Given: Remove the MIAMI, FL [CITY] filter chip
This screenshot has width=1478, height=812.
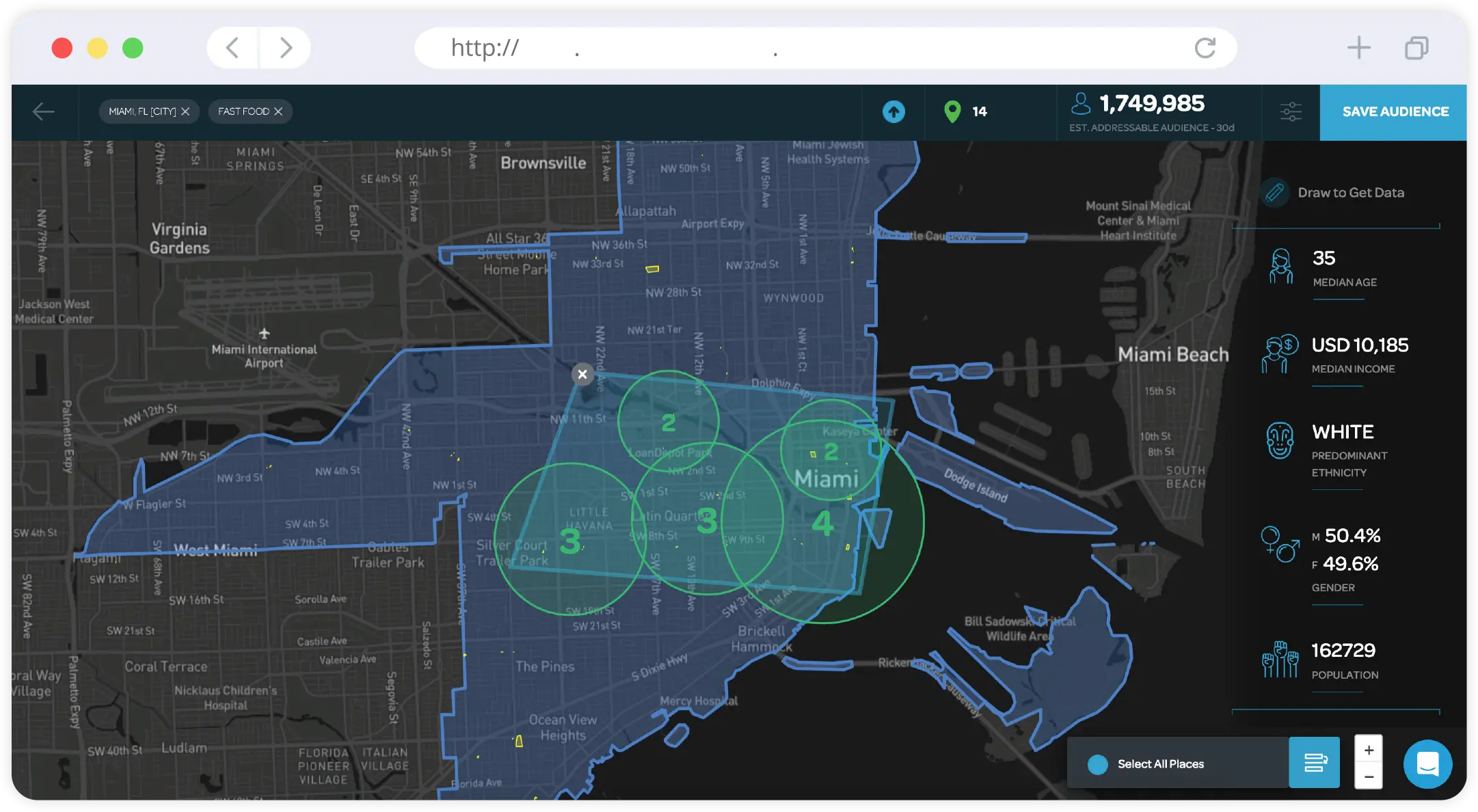Looking at the screenshot, I should pos(185,111).
